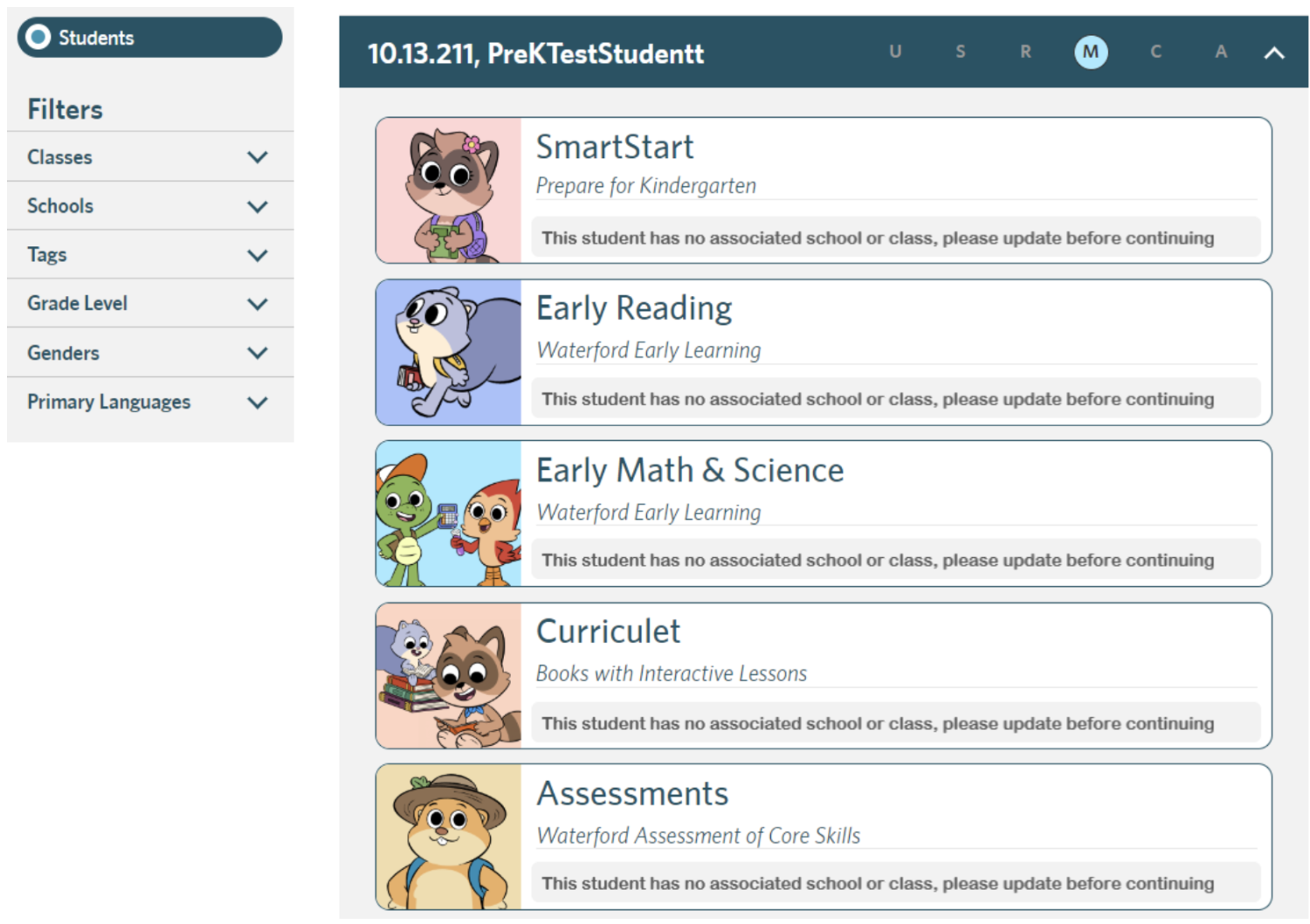The width and height of the screenshot is (1310, 924).
Task: Expand the Grade Level filter chevron
Action: (257, 304)
